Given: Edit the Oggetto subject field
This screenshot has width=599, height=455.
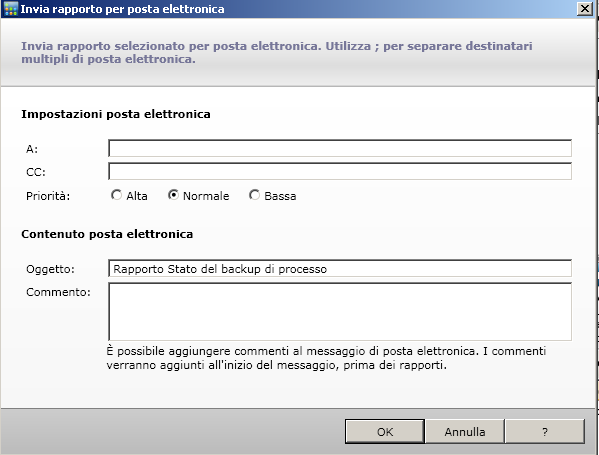Looking at the screenshot, I should pyautogui.click(x=340, y=268).
